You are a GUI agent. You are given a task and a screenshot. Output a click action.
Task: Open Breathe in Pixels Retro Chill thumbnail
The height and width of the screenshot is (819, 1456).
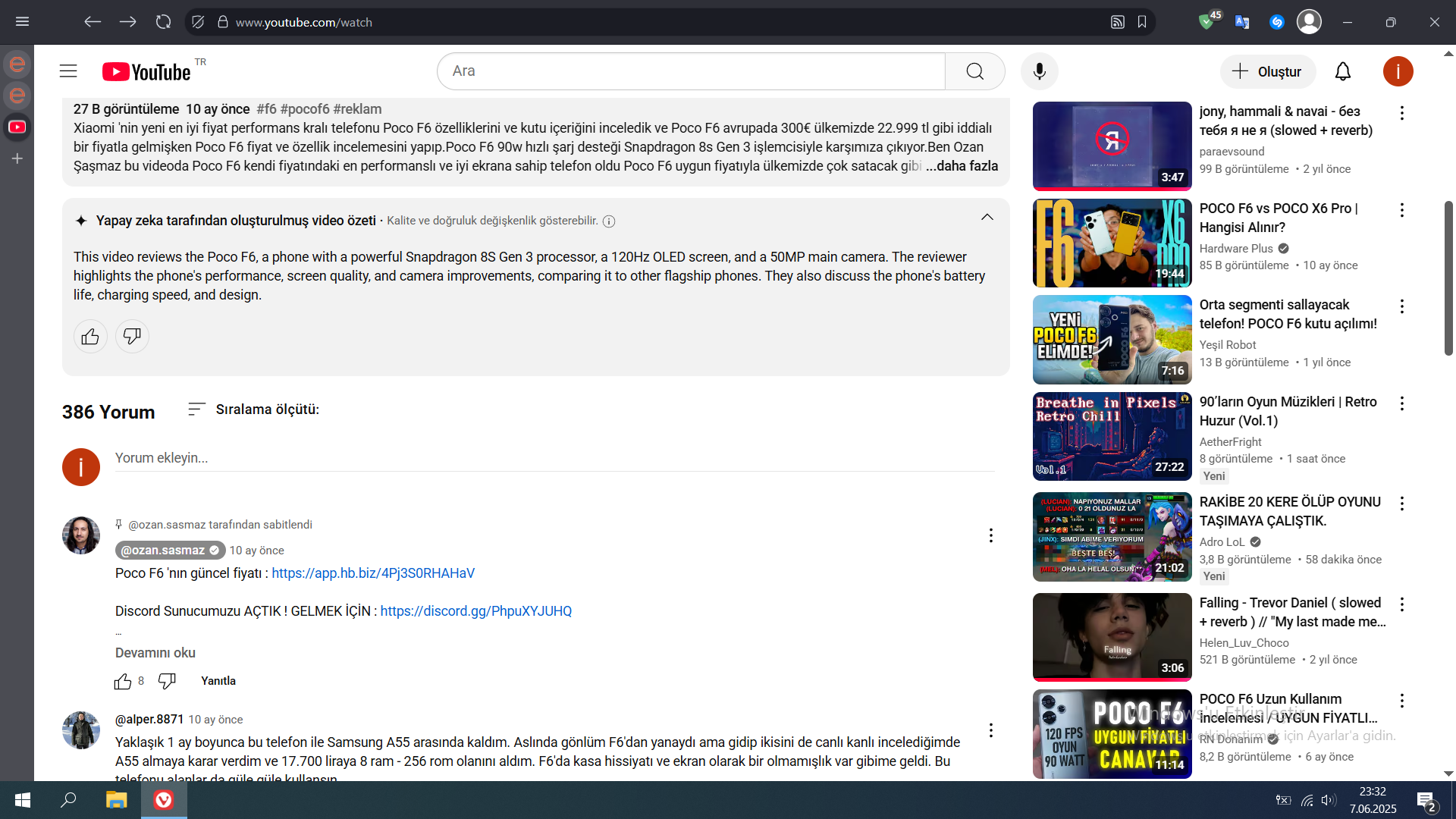(x=1112, y=437)
